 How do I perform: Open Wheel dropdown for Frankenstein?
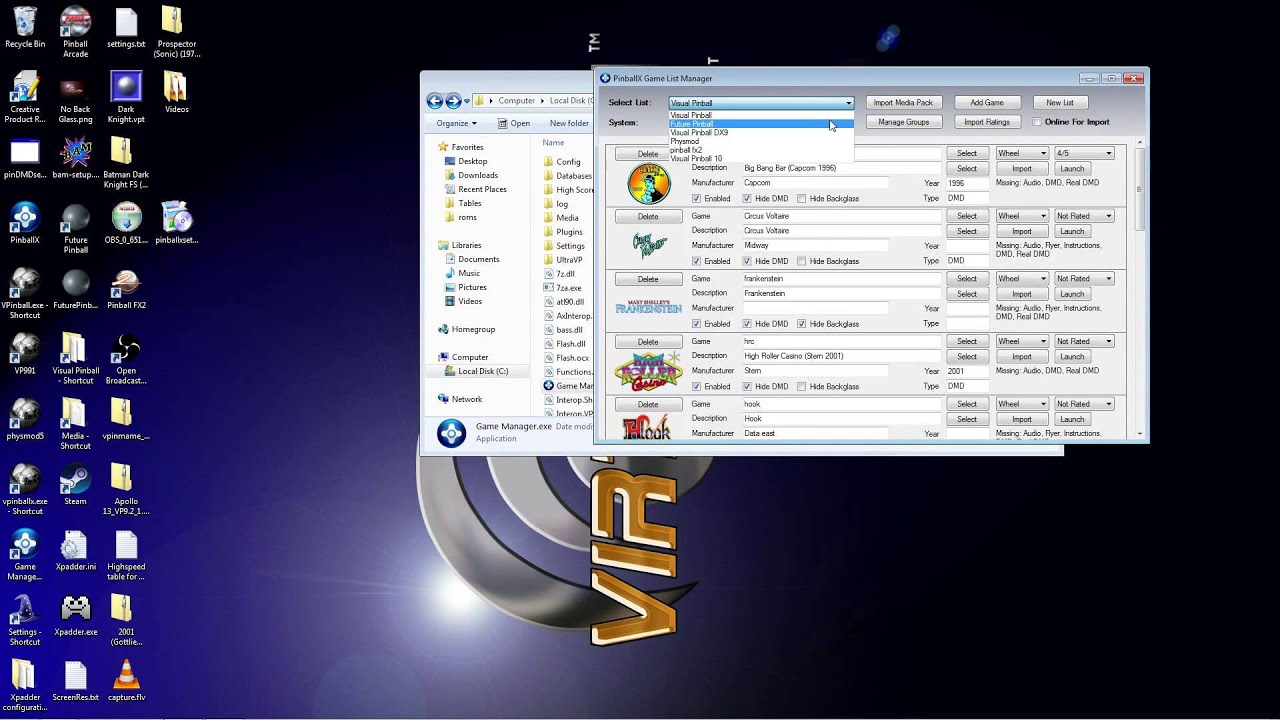(x=1021, y=279)
